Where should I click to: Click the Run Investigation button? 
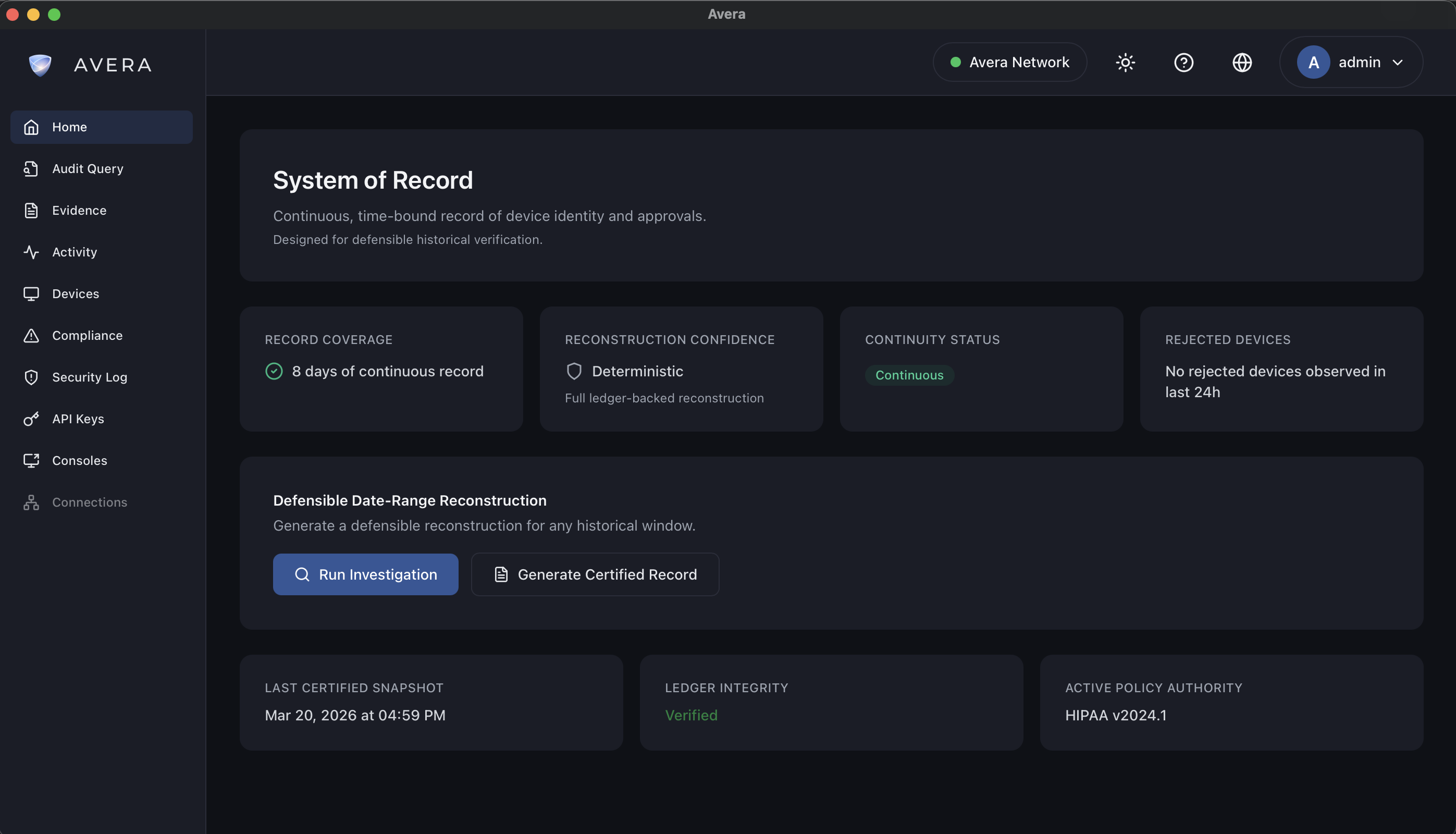point(365,574)
